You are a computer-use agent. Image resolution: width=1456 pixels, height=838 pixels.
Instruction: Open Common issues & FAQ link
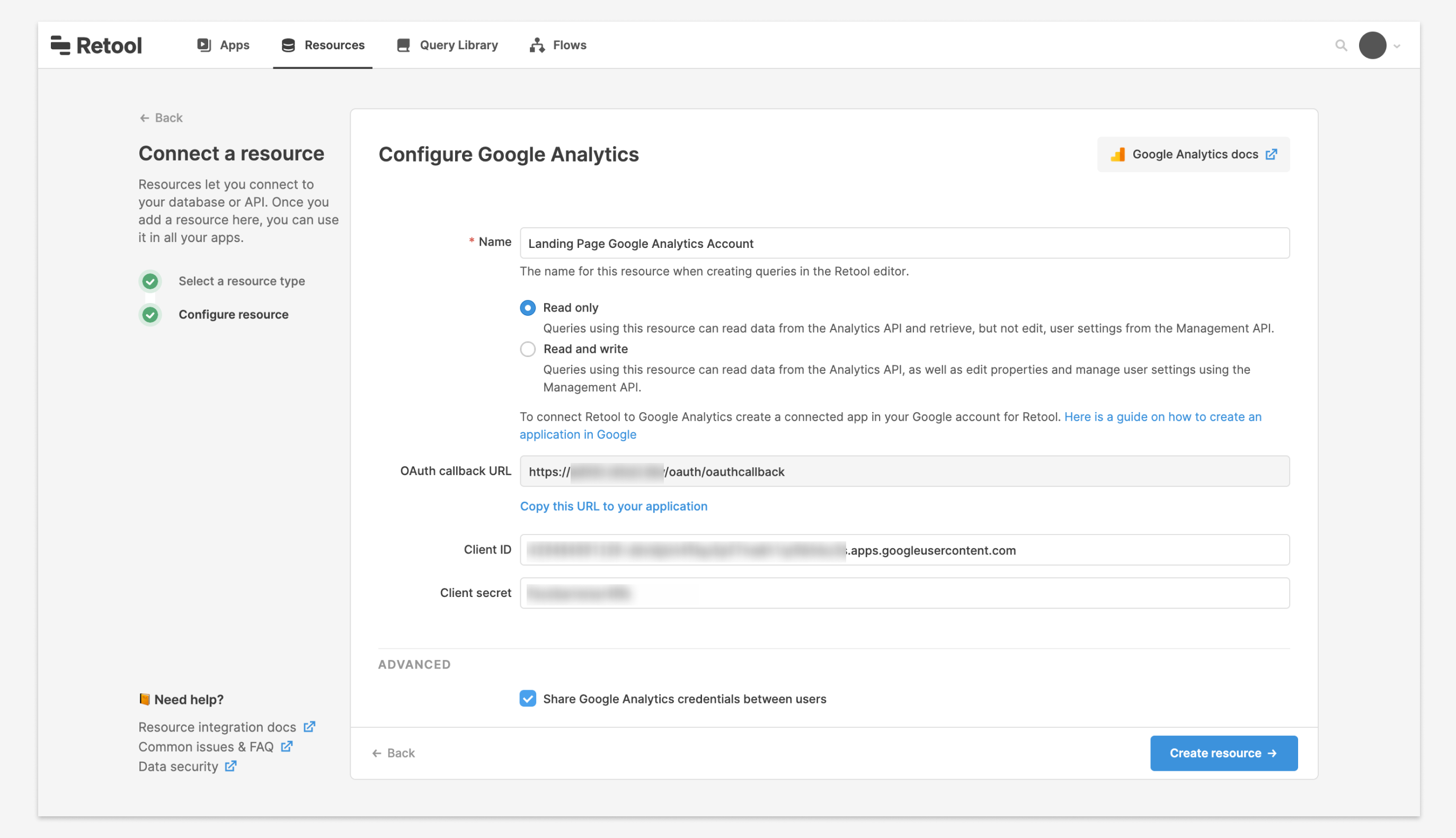pyautogui.click(x=206, y=747)
